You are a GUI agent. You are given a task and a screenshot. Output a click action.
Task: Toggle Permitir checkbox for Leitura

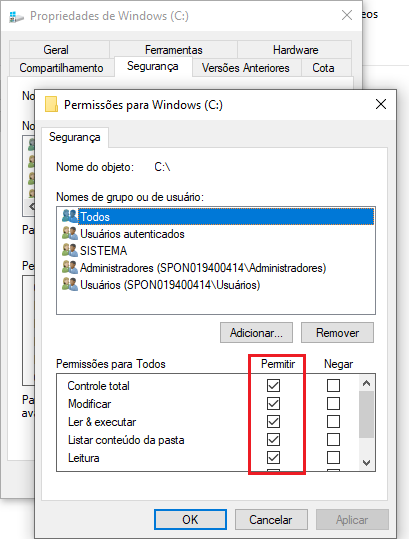(273, 458)
